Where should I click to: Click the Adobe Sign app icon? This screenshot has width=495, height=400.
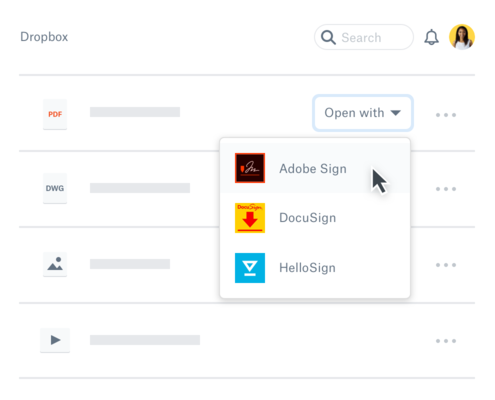250,168
